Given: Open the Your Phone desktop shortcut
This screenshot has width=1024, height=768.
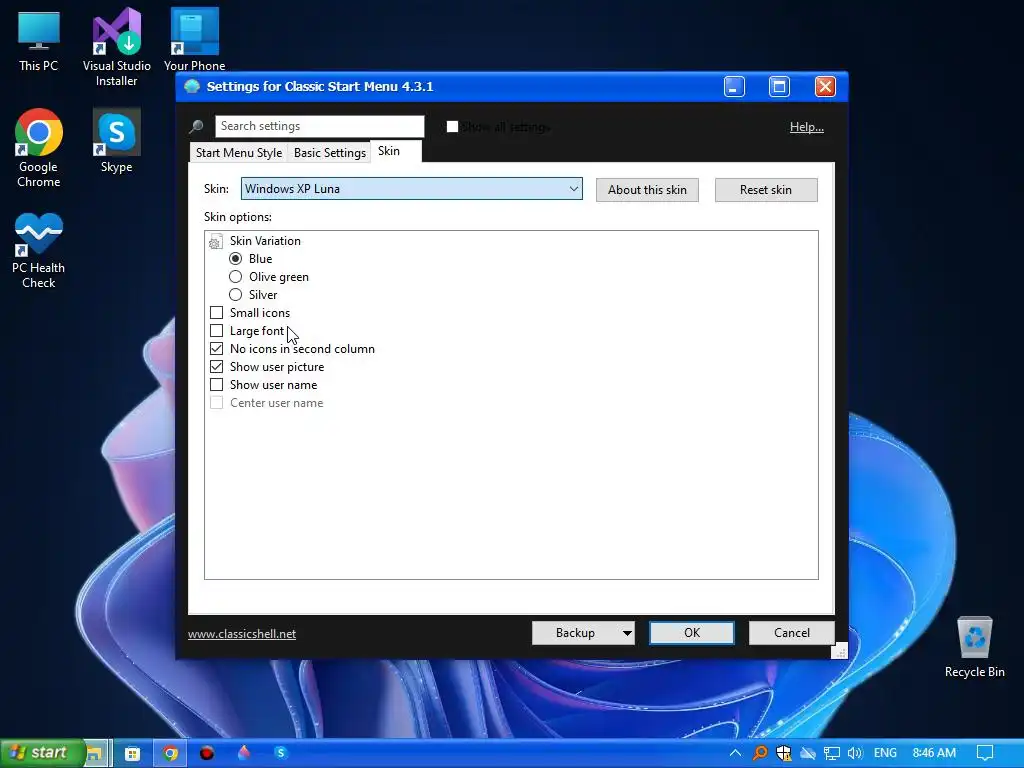Looking at the screenshot, I should [x=194, y=39].
